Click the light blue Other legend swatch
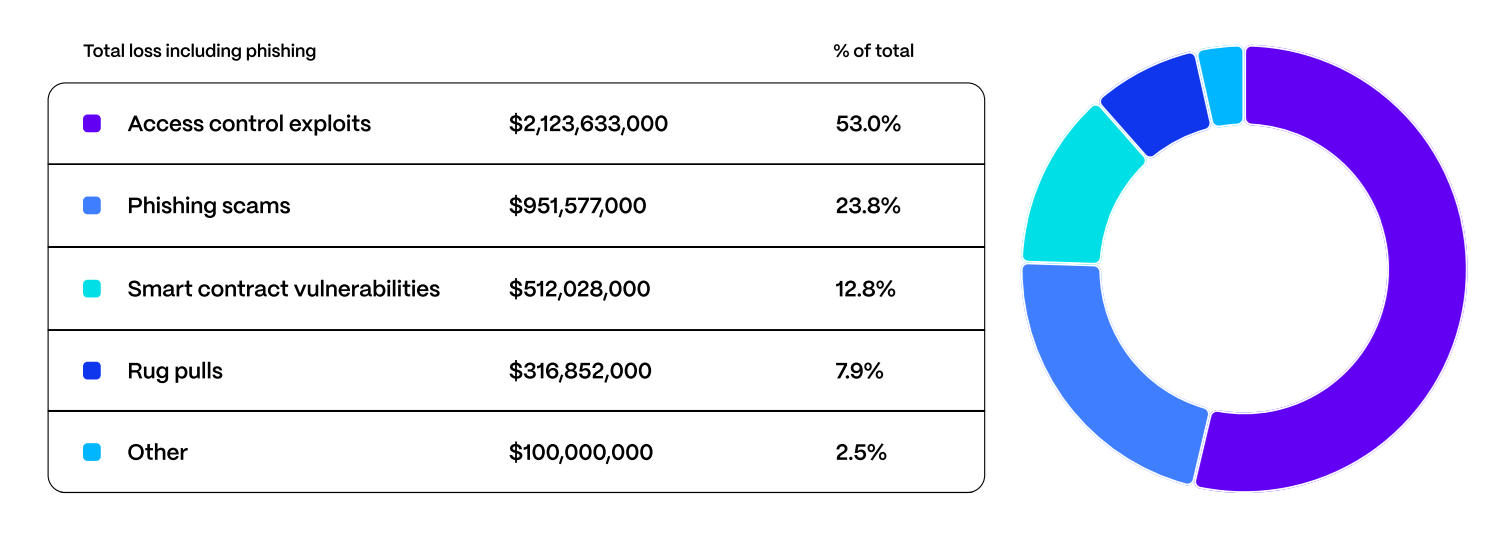 coord(92,452)
